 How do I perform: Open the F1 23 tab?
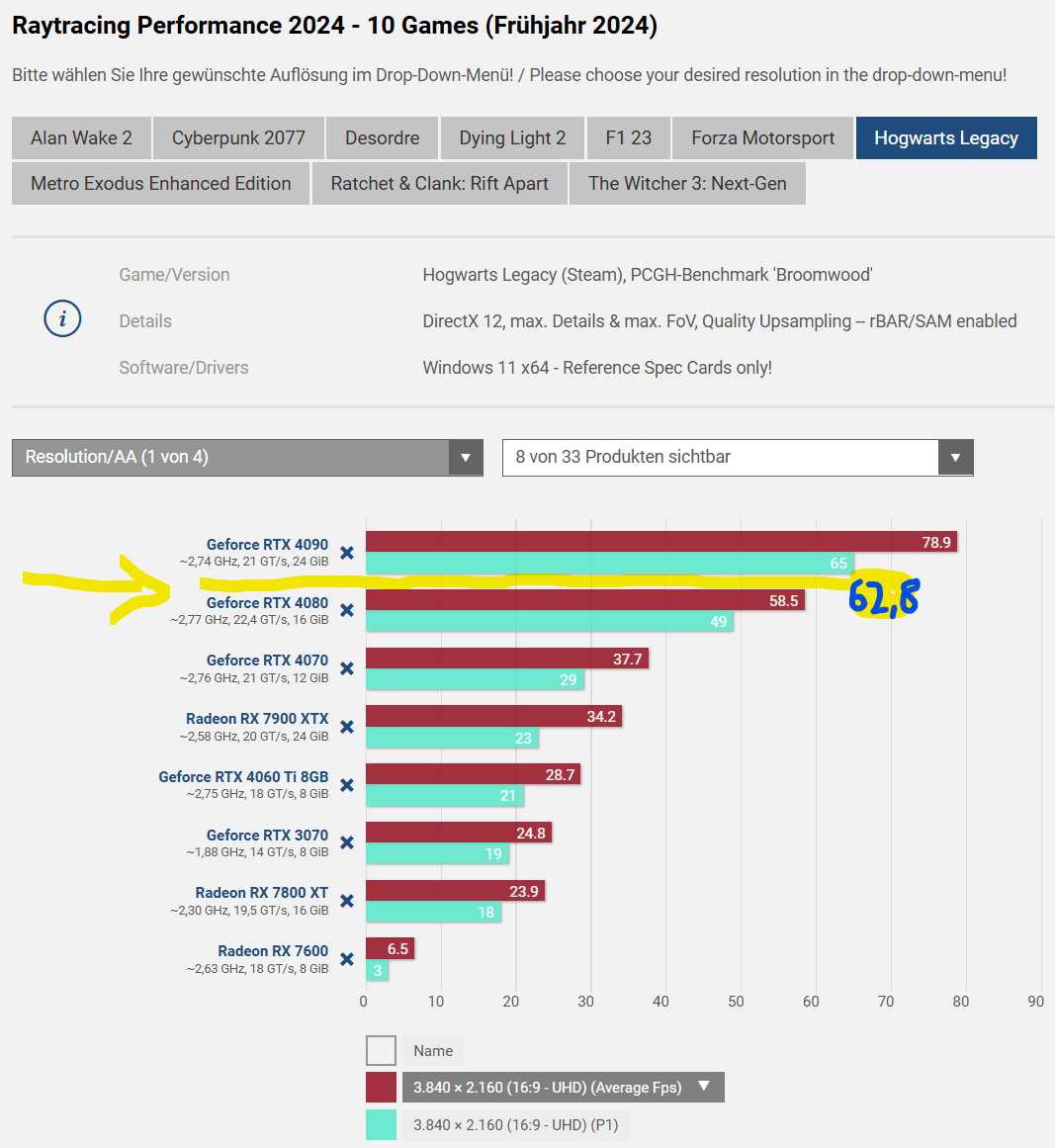[x=628, y=137]
